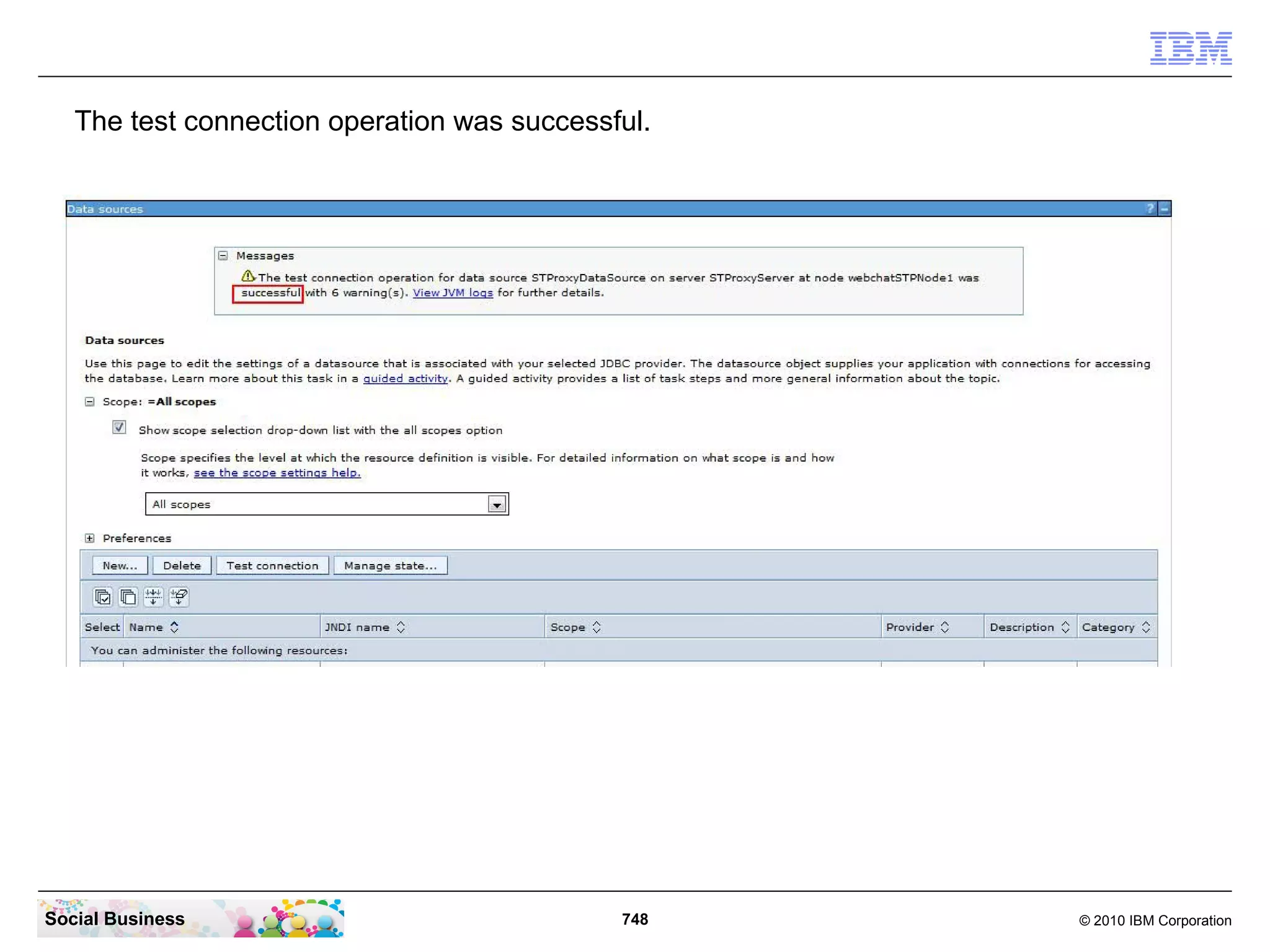
Task: Open the help question mark icon
Action: (x=1150, y=209)
